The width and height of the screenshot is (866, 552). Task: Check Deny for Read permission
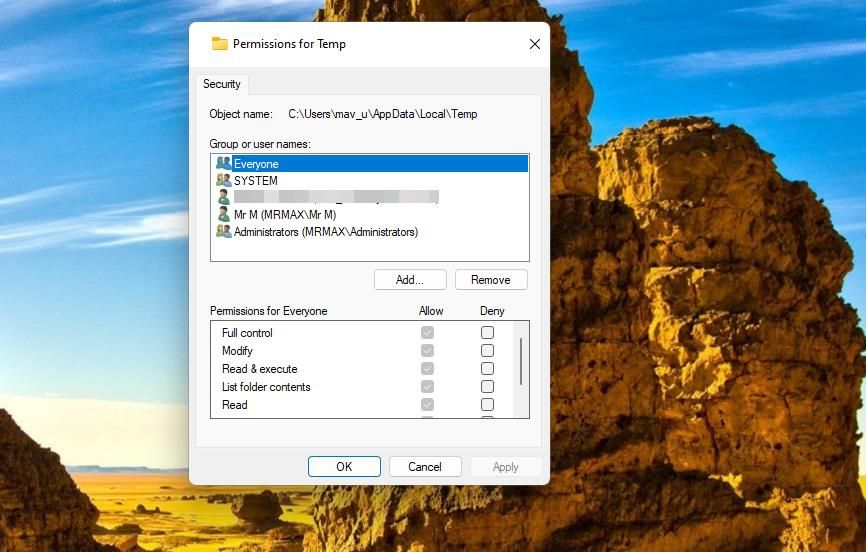click(487, 405)
